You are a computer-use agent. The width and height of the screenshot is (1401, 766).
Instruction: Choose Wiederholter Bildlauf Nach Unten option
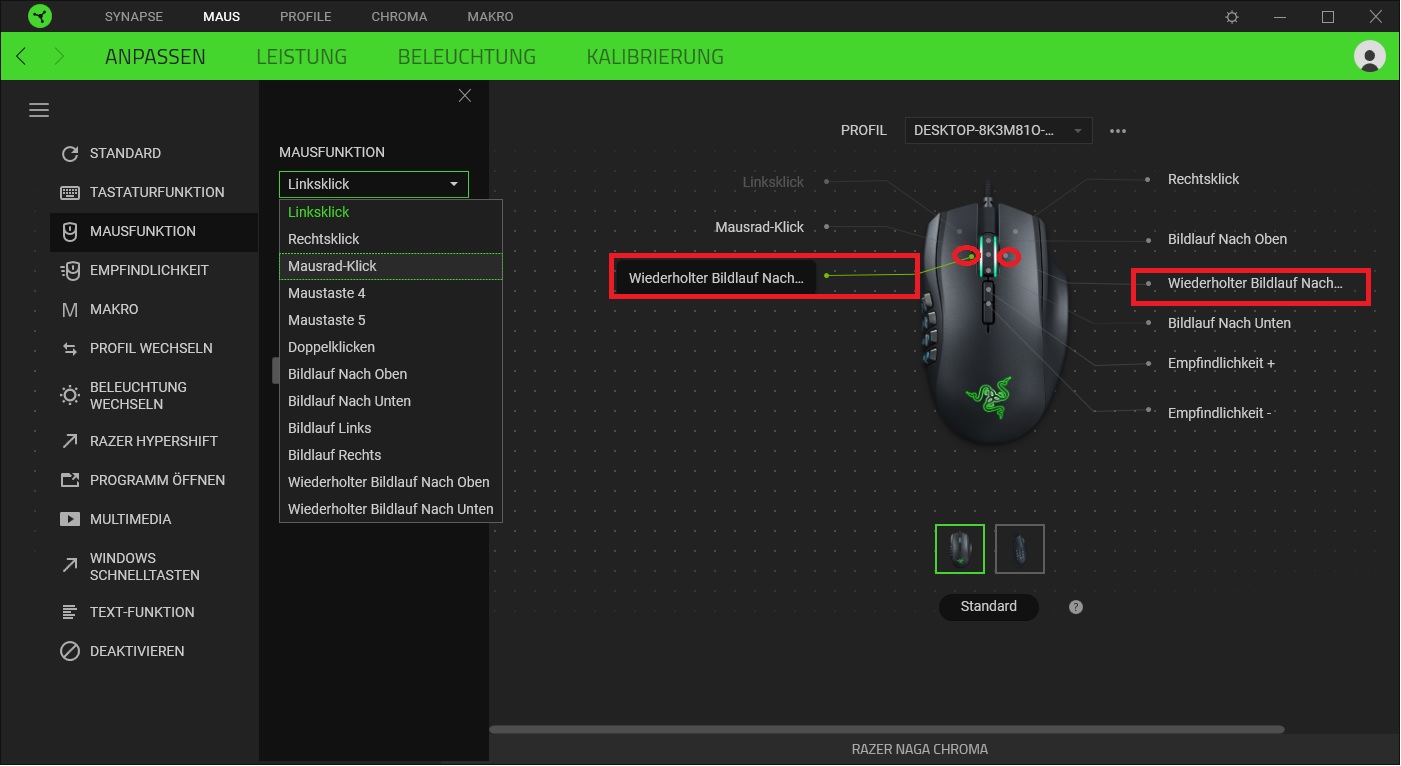click(391, 509)
